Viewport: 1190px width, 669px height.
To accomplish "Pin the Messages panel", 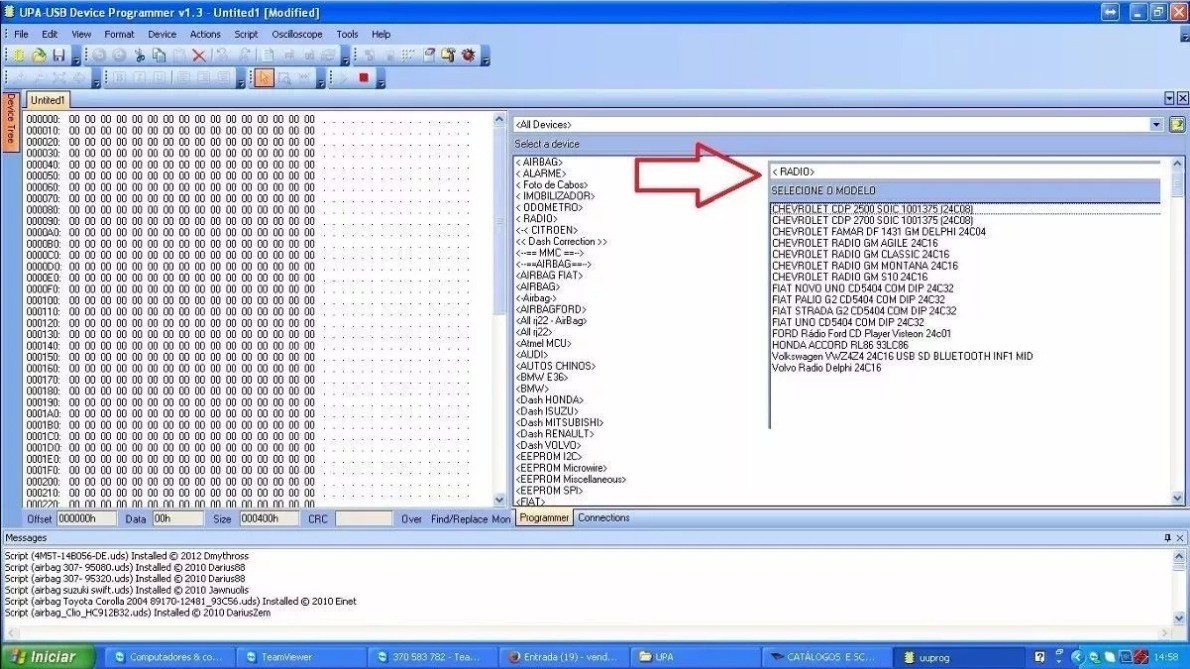I will (1167, 538).
